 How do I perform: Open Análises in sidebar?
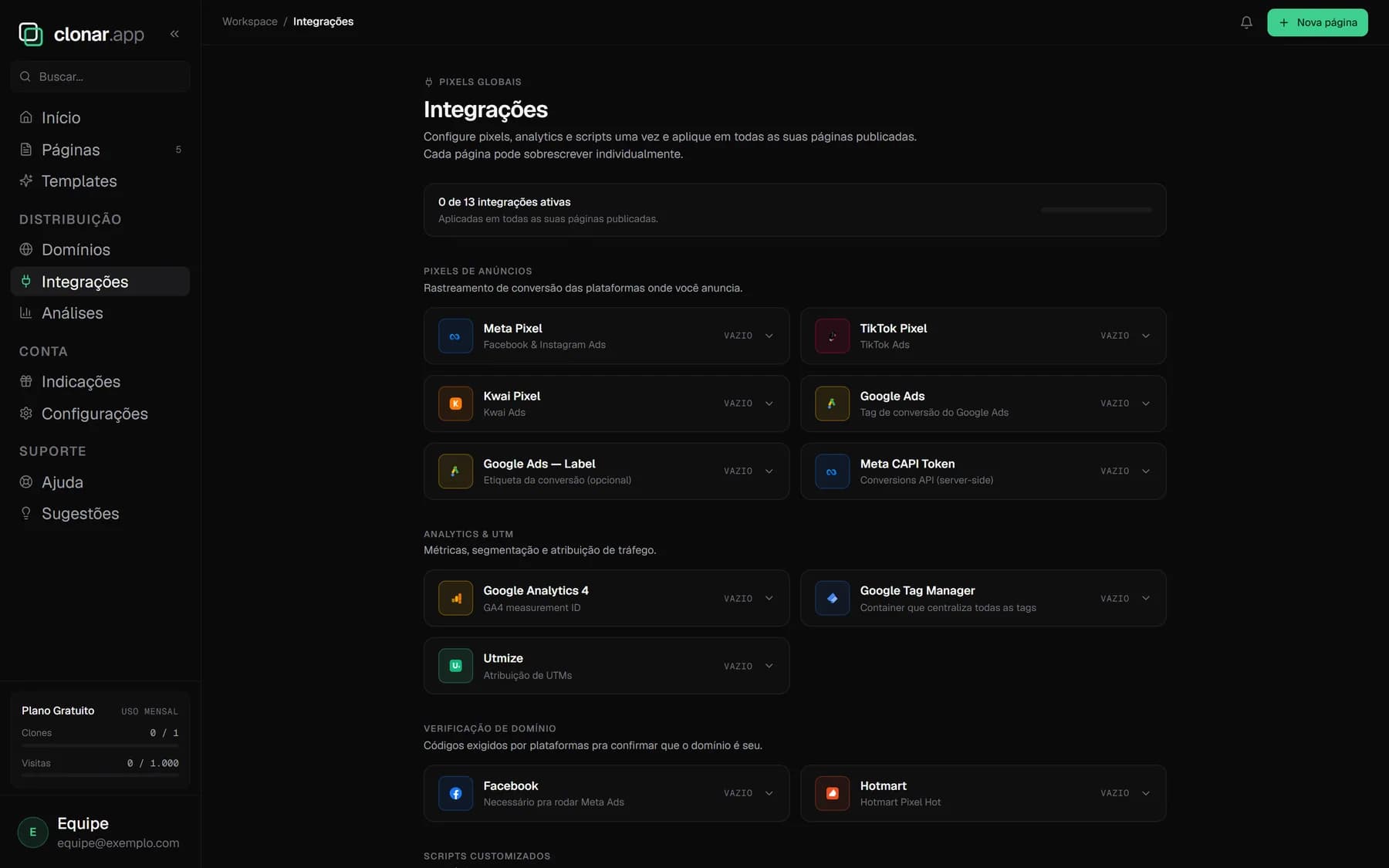click(x=100, y=312)
